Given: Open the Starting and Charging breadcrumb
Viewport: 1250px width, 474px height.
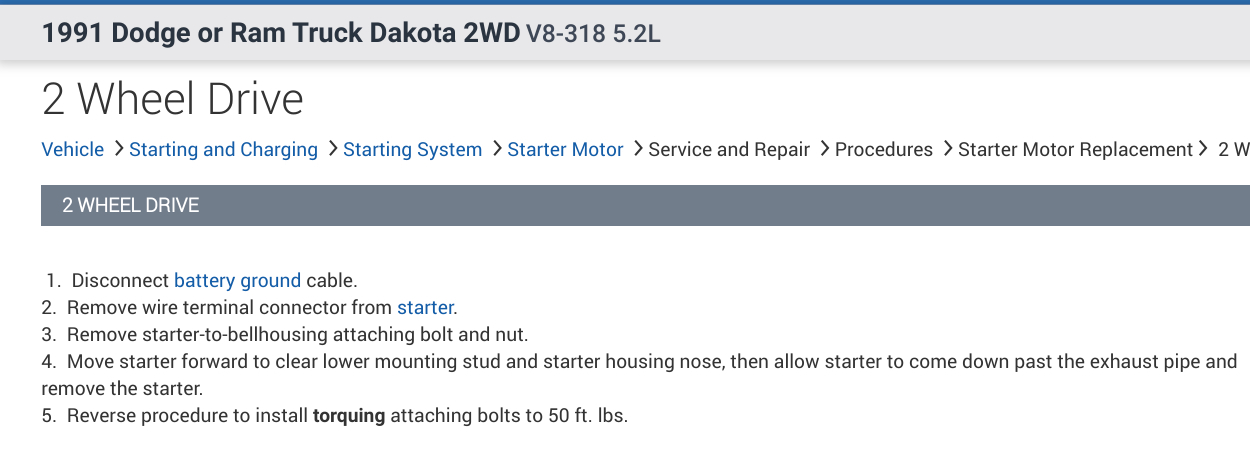Looking at the screenshot, I should (x=223, y=150).
